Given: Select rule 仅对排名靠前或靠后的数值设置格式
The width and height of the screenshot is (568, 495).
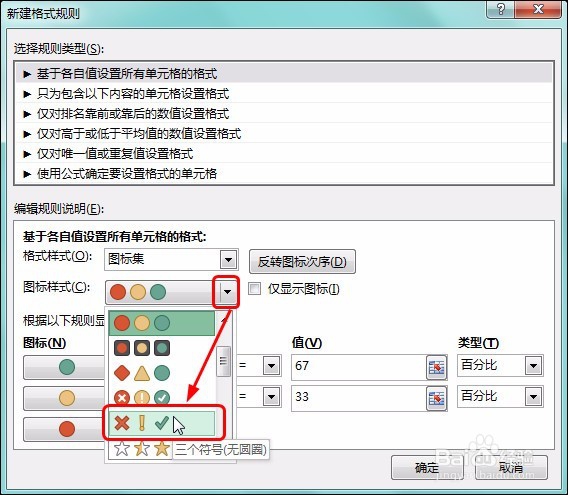Looking at the screenshot, I should pos(284,113).
